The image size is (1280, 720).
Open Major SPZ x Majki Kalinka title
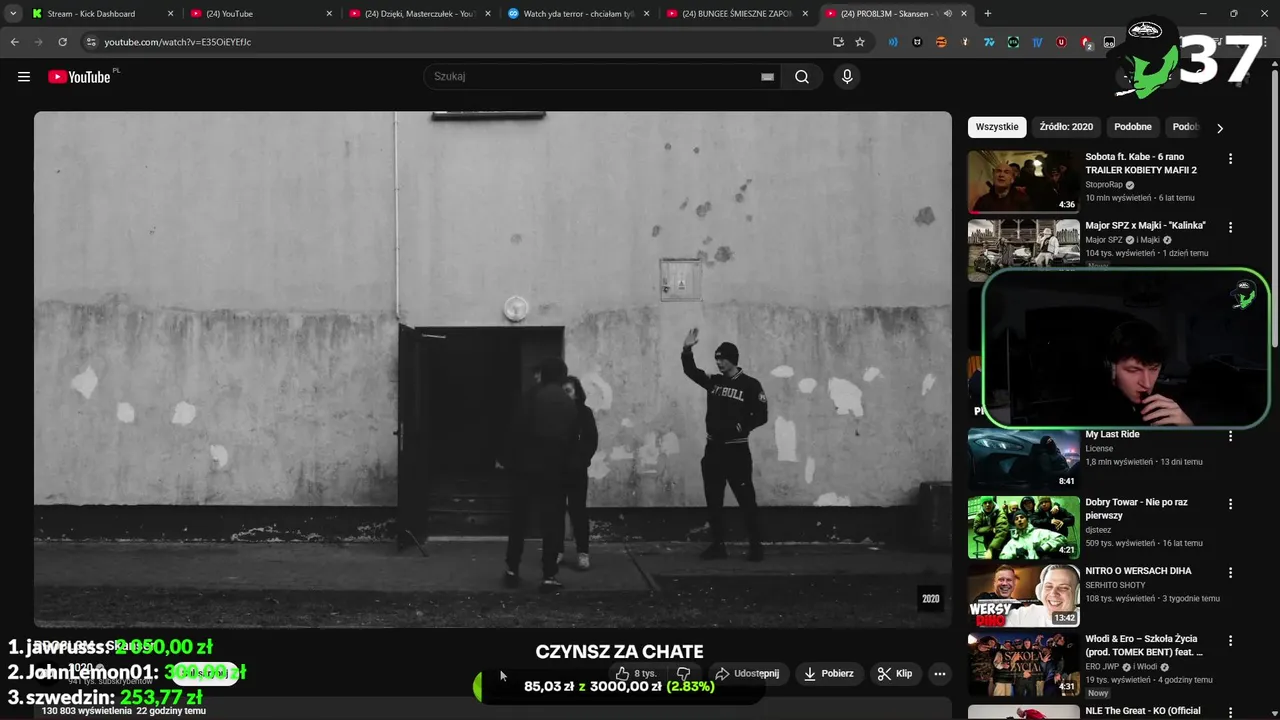point(1145,226)
